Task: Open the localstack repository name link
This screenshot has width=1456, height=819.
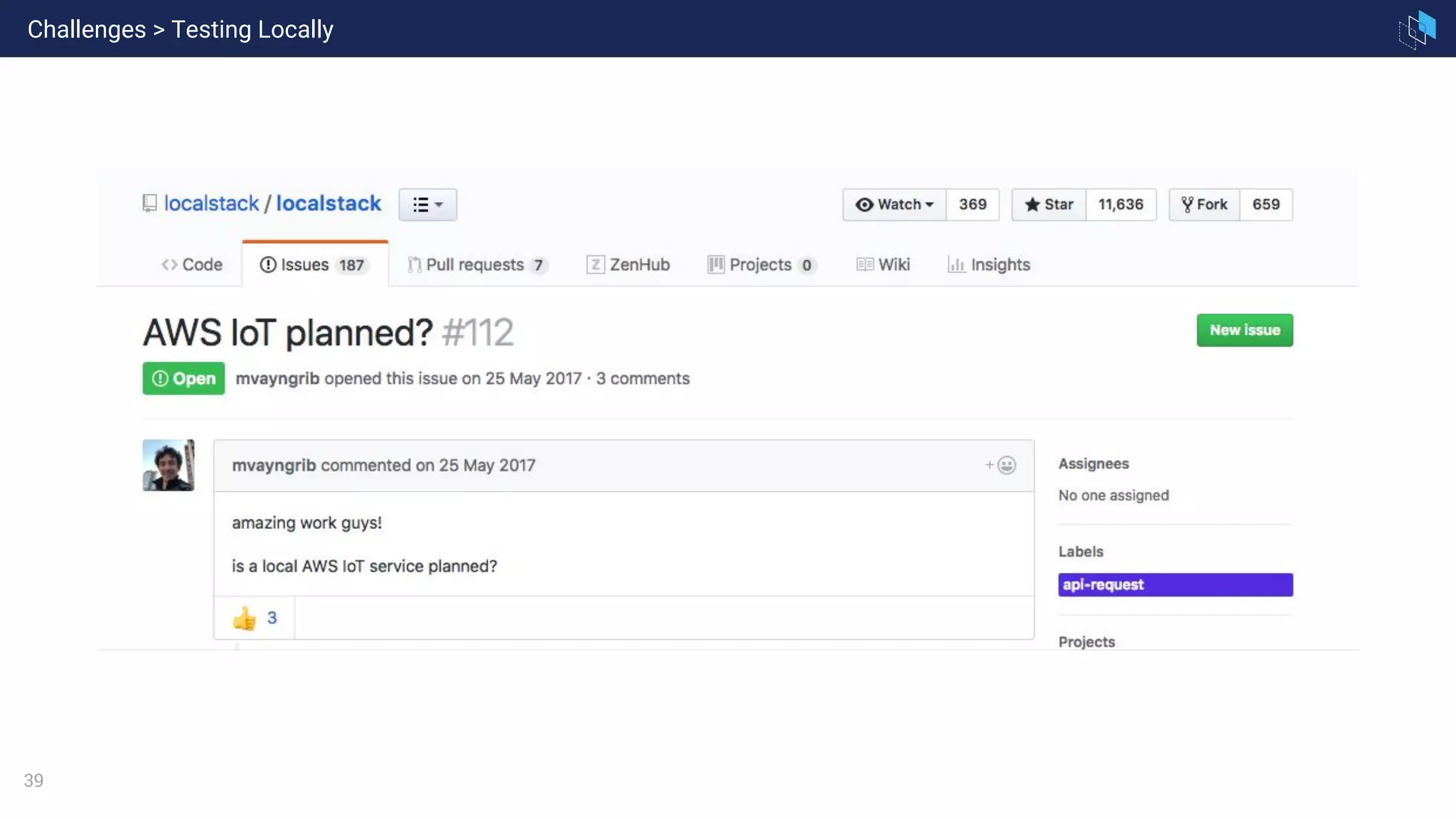Action: (x=328, y=203)
